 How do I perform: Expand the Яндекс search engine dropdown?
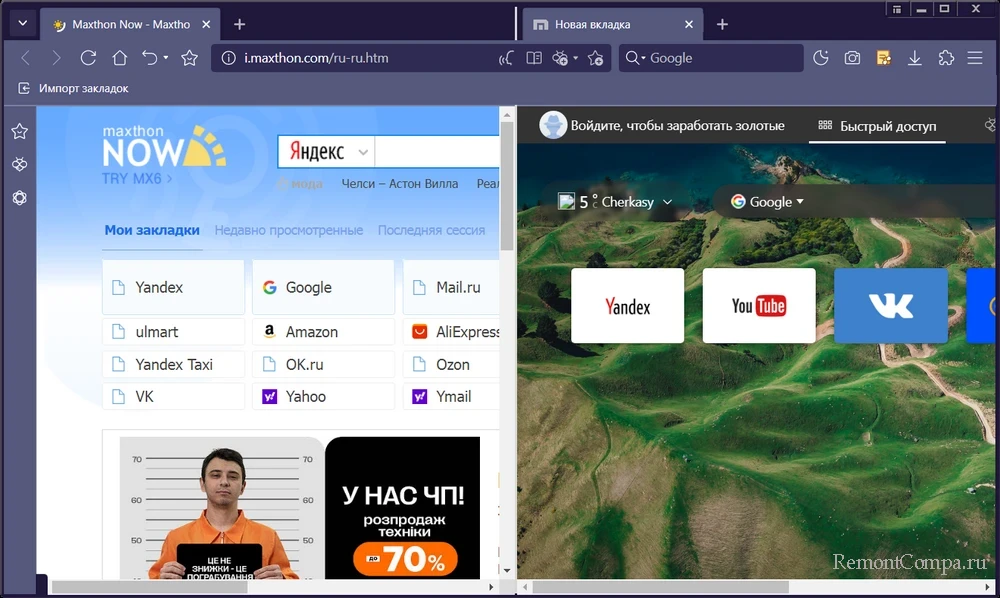(x=363, y=152)
